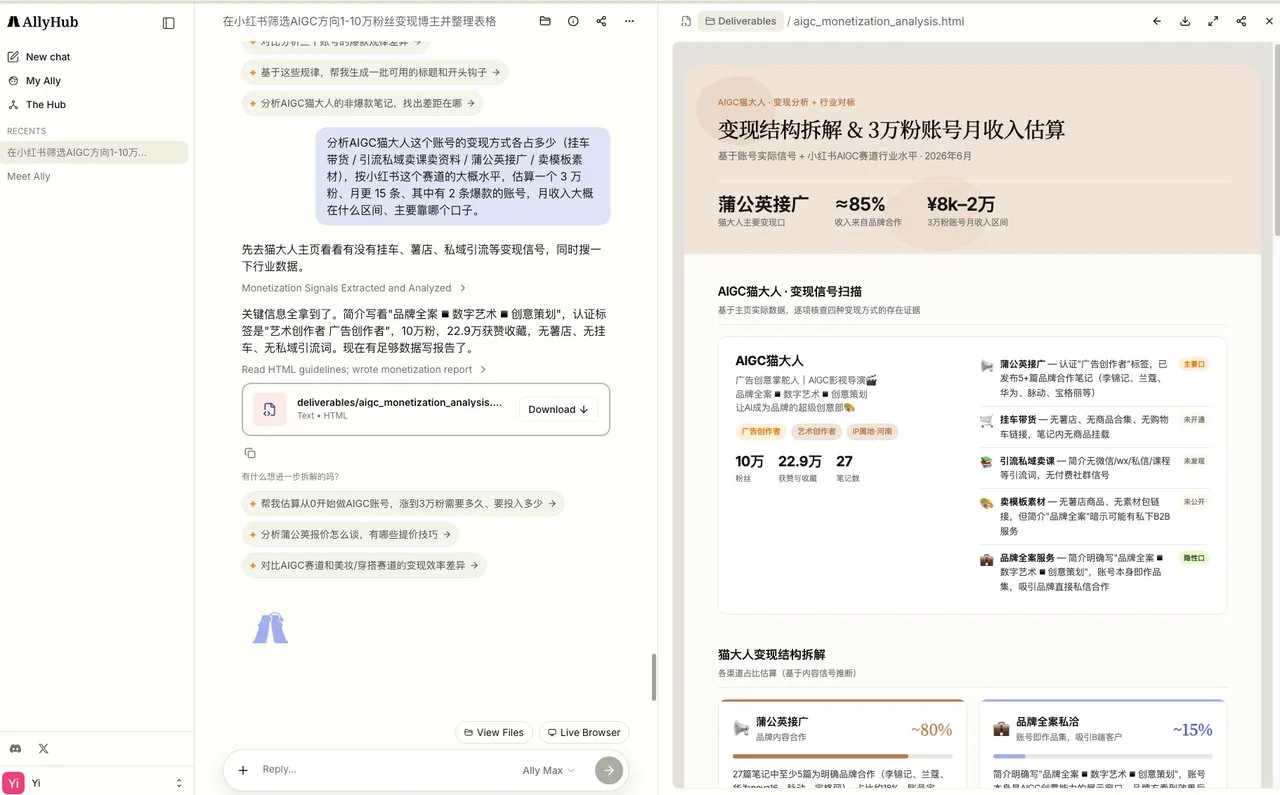Expand preview to fullscreen
This screenshot has height=795, width=1280.
pos(1213,21)
